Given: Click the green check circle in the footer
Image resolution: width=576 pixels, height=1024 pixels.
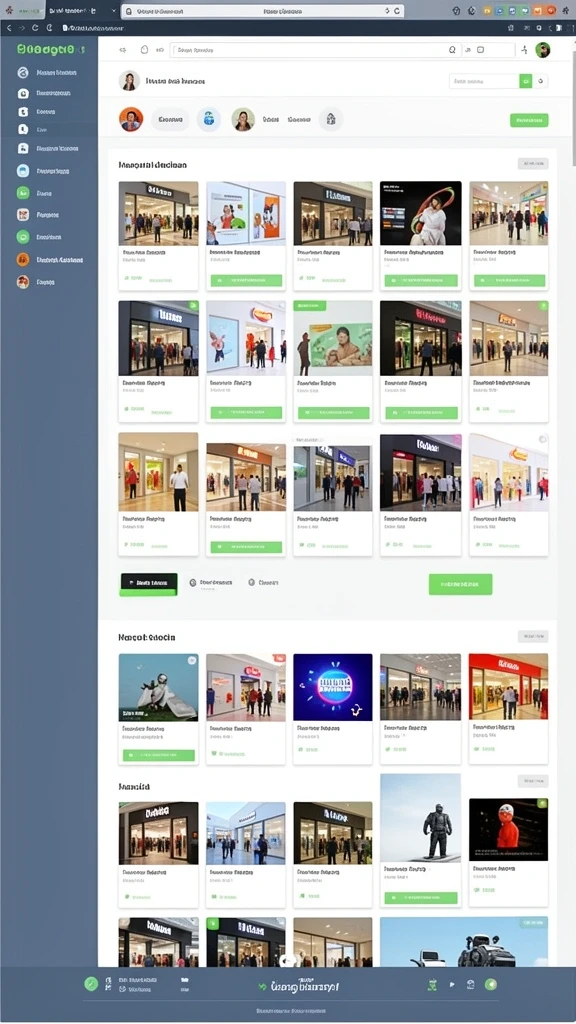Looking at the screenshot, I should pos(91,984).
